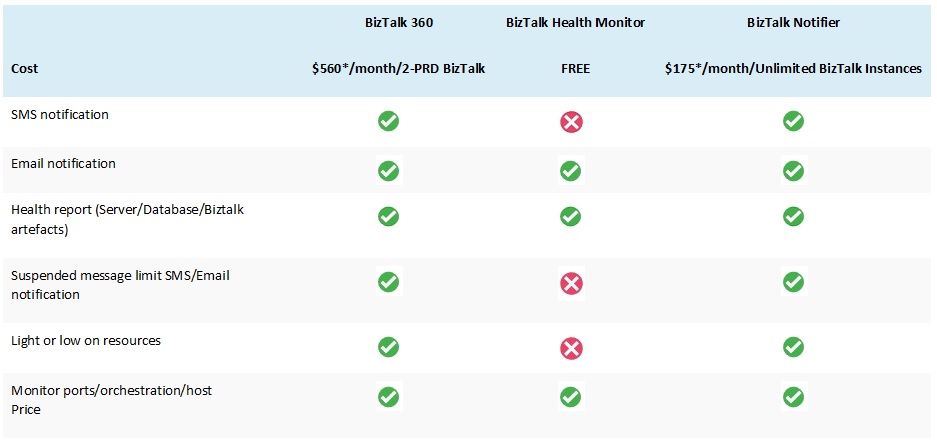The width and height of the screenshot is (937, 445).
Task: Select the BizTalk 360 column header
Action: point(398,19)
